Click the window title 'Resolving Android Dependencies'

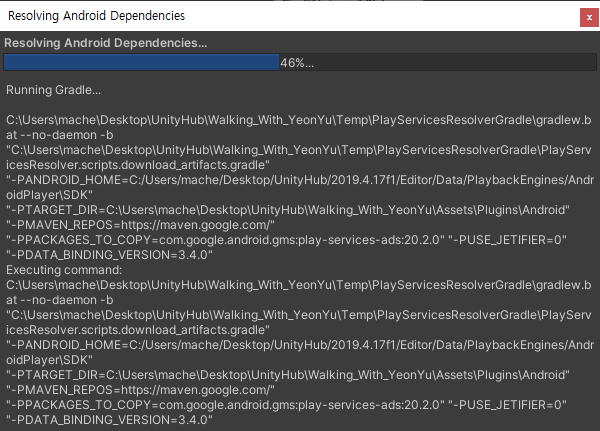click(96, 16)
